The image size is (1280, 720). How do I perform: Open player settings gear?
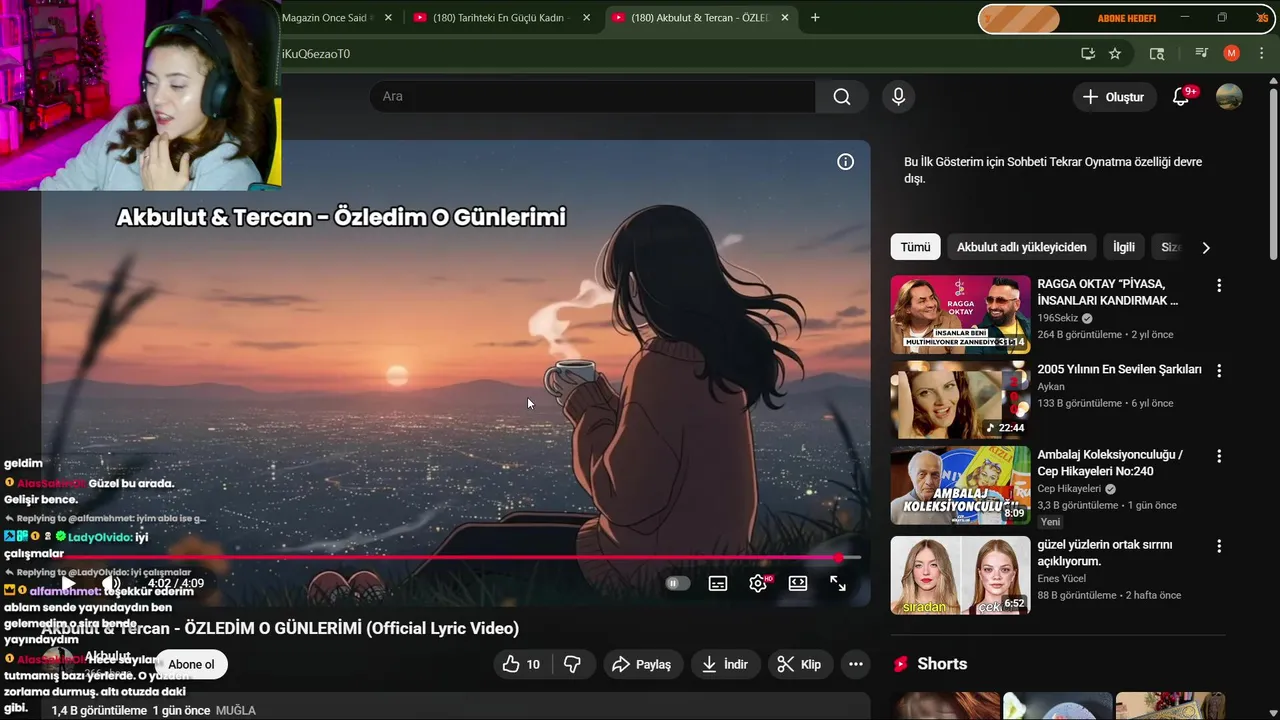[758, 583]
